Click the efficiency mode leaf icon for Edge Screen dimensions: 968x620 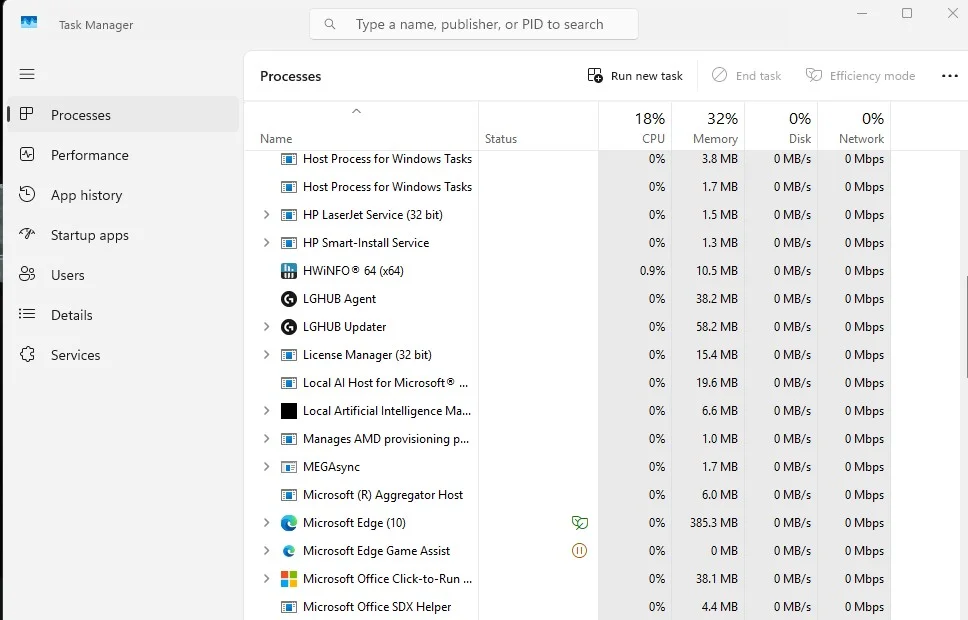click(579, 523)
